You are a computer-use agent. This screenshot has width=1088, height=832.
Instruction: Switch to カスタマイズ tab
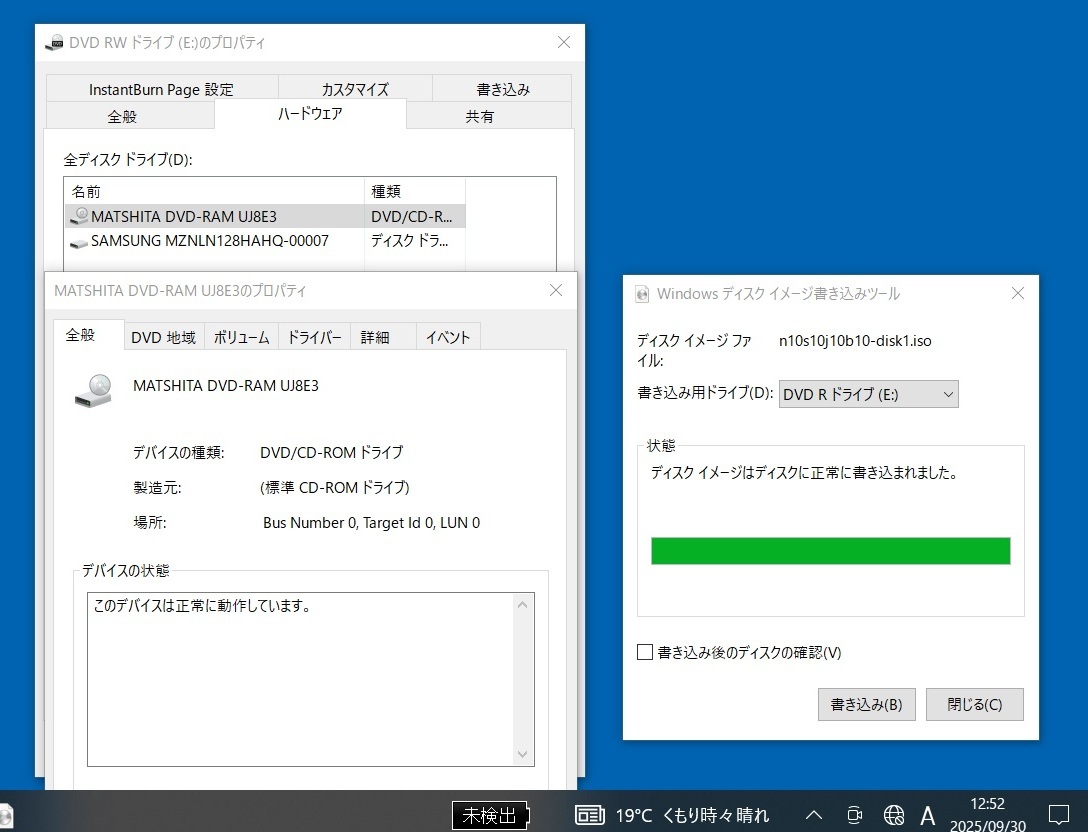click(355, 89)
